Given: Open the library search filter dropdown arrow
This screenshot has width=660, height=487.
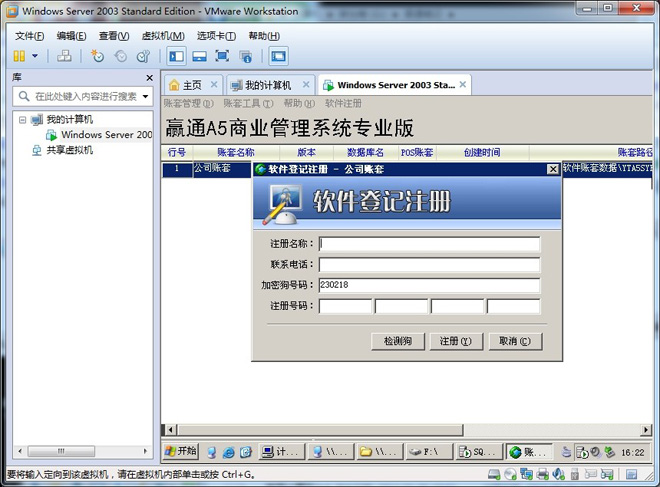Looking at the screenshot, I should [146, 97].
